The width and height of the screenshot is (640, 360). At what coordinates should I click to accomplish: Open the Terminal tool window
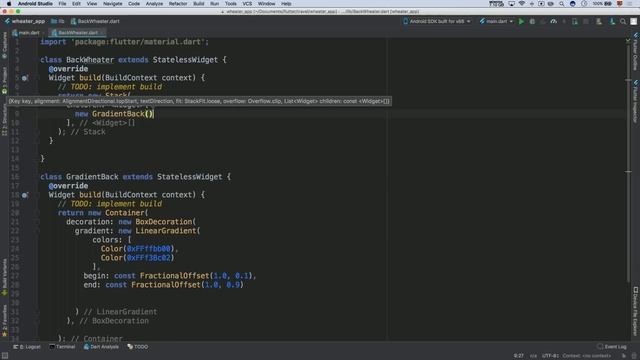[62, 347]
